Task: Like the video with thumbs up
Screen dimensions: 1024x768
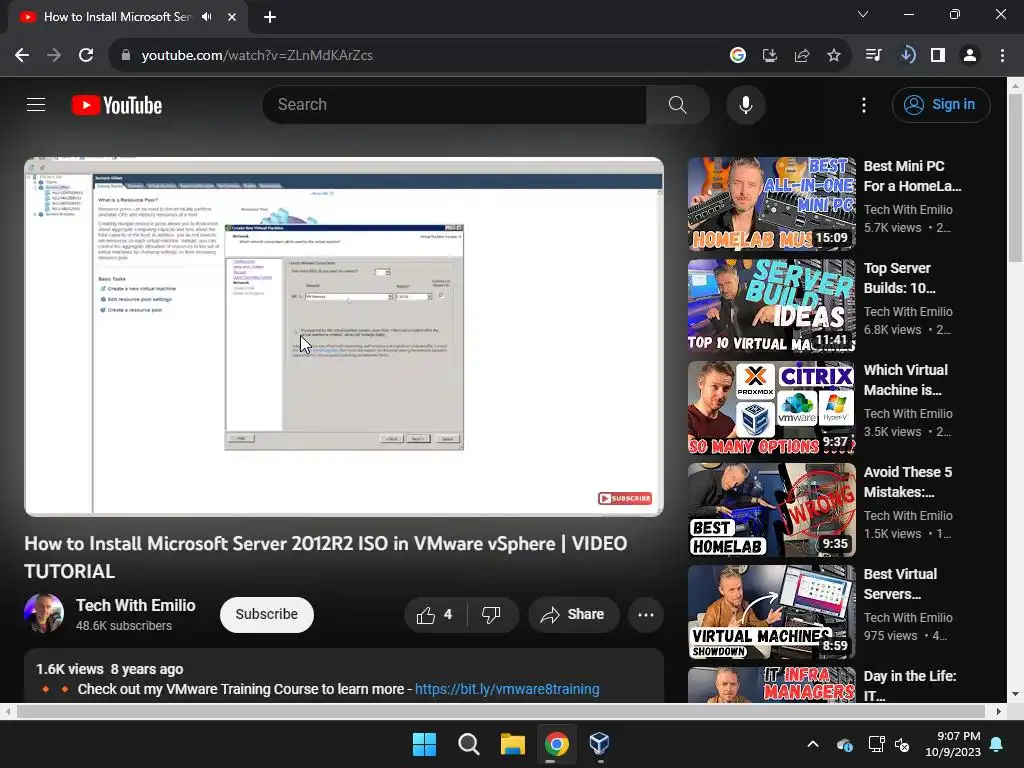Action: (x=435, y=615)
